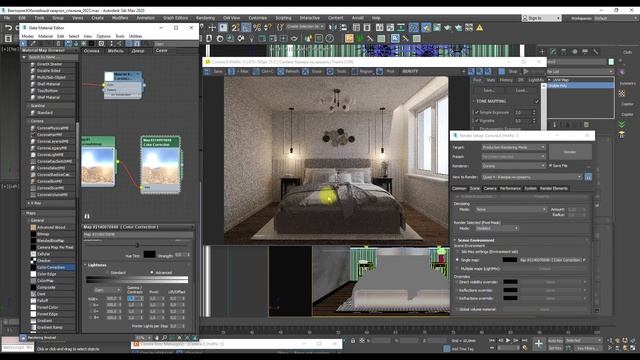Toggle the Percent Snap icon

257,28
